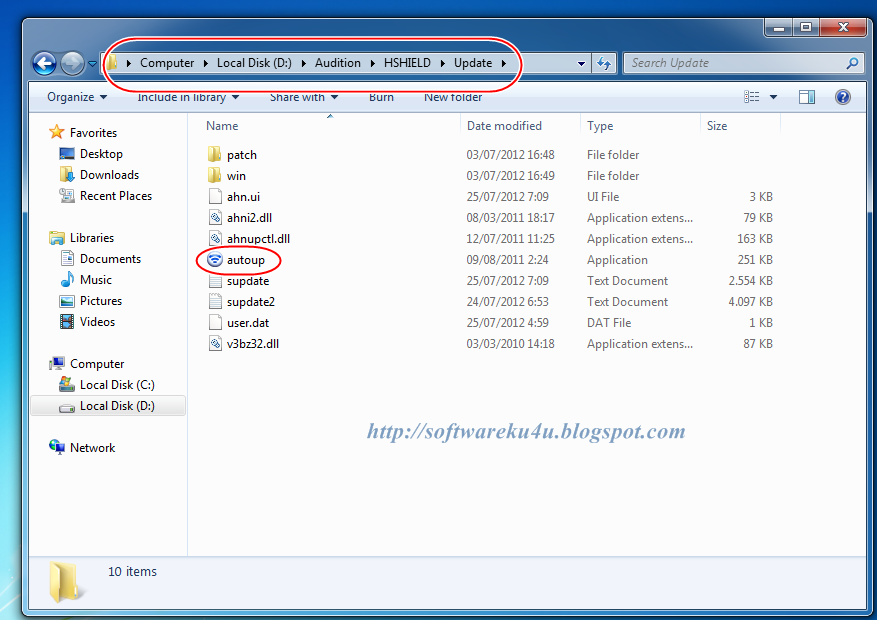This screenshot has height=620, width=877.
Task: Go back with the Back arrow button
Action: (44, 63)
